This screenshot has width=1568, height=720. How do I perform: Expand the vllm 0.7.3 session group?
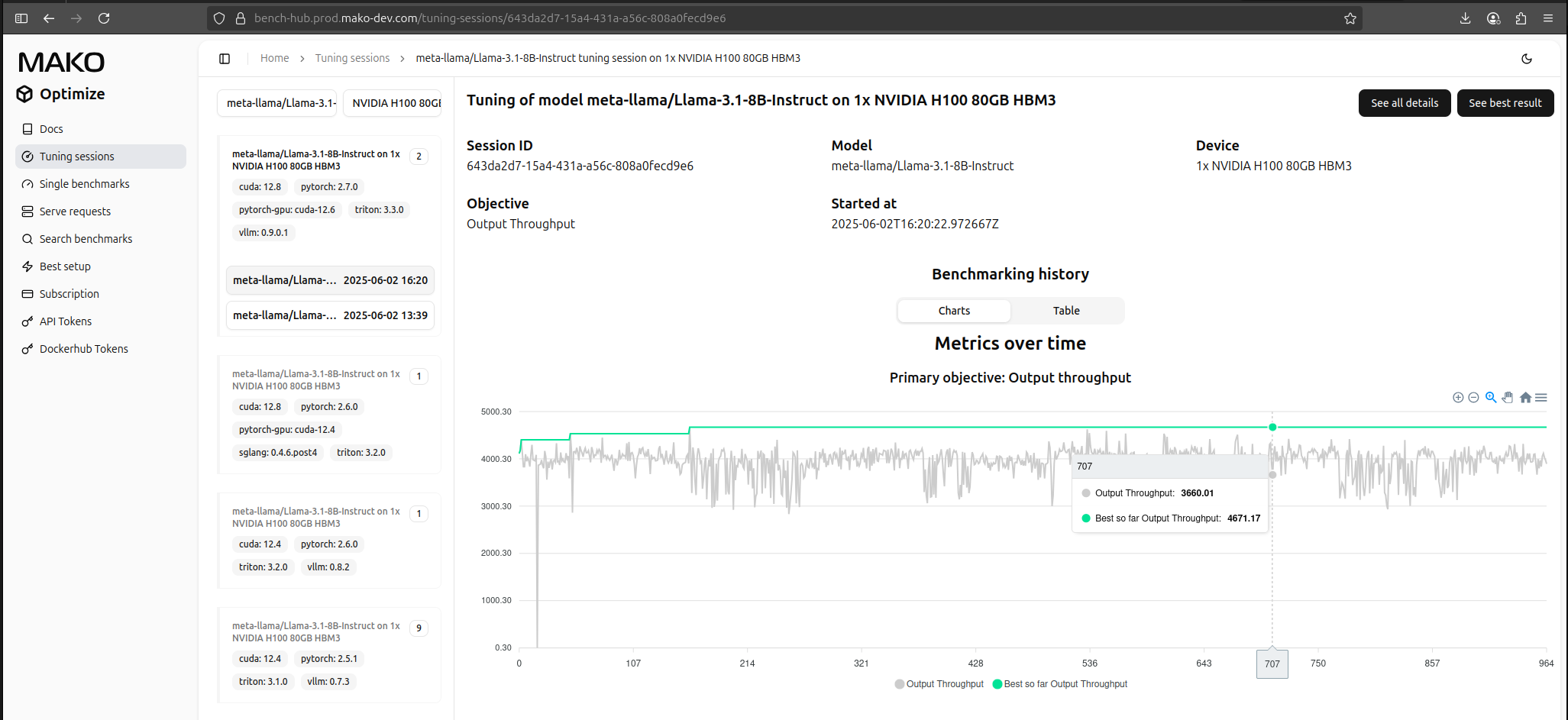click(x=329, y=655)
